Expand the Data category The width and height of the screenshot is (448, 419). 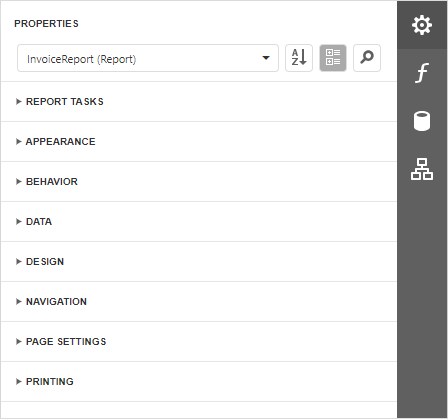pyautogui.click(x=199, y=222)
